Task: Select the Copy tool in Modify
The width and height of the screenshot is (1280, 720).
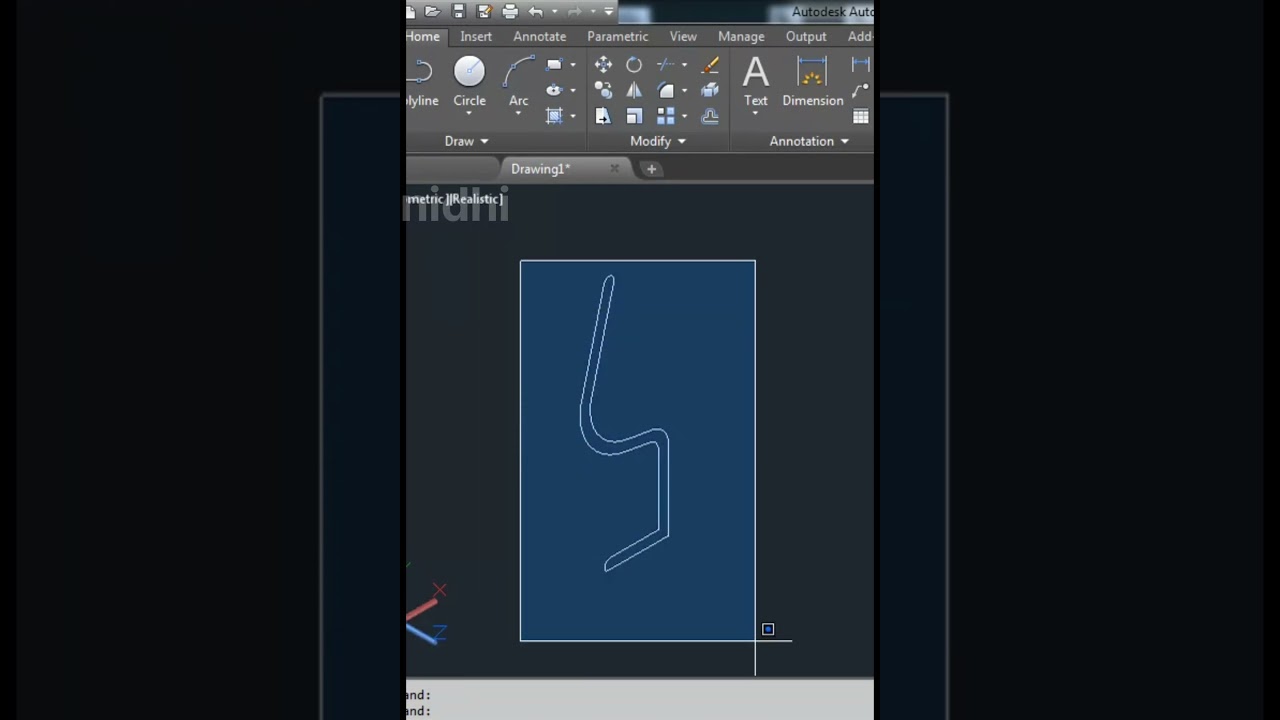Action: click(x=603, y=90)
